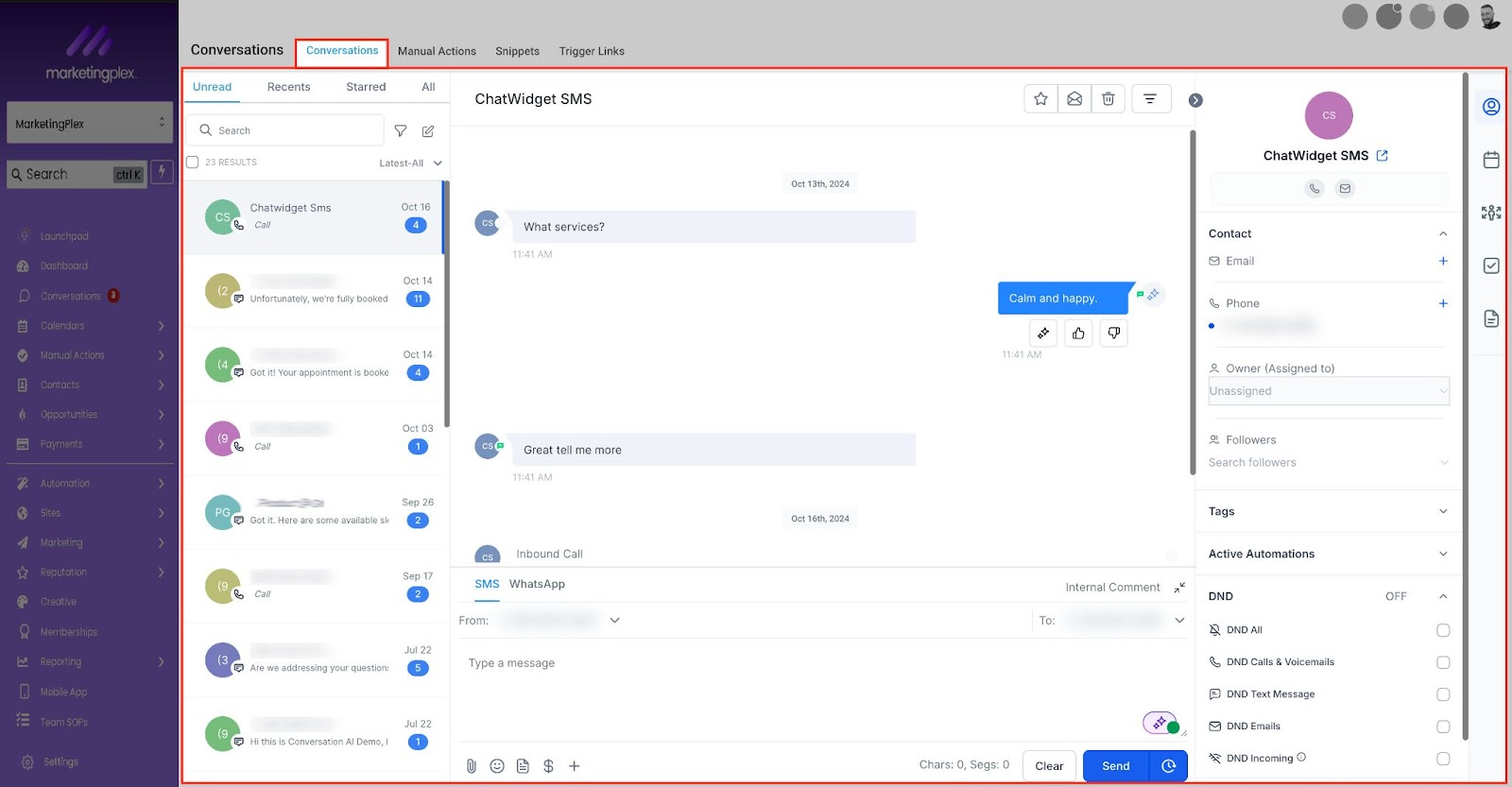
Task: Email the contact via mail icon
Action: 1345,188
